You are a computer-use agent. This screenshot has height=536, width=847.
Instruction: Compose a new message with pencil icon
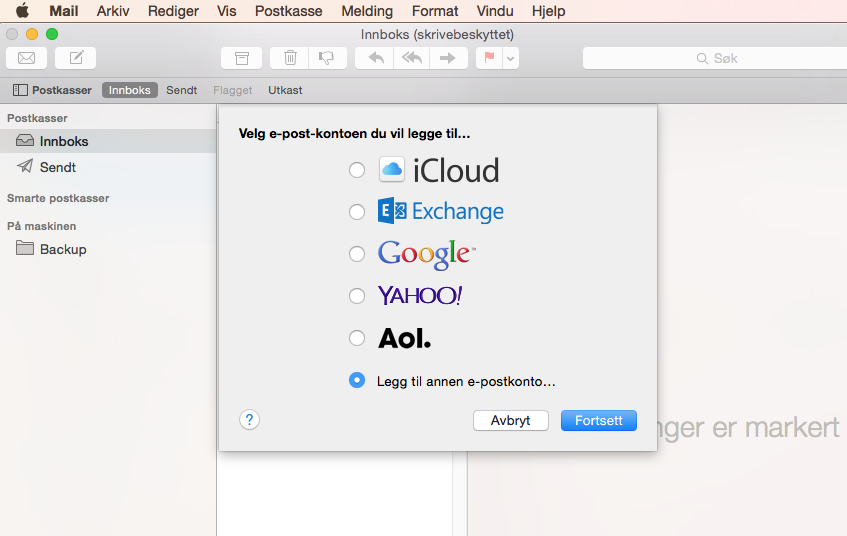(76, 58)
